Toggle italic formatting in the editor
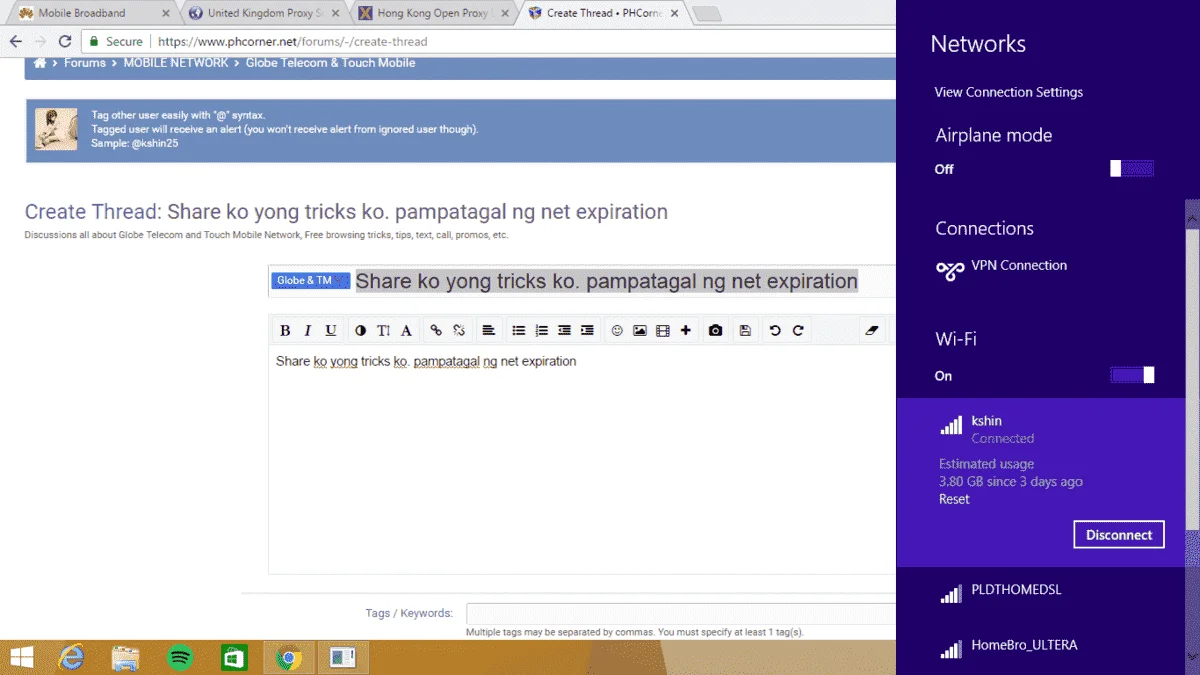Image resolution: width=1200 pixels, height=675 pixels. point(308,331)
